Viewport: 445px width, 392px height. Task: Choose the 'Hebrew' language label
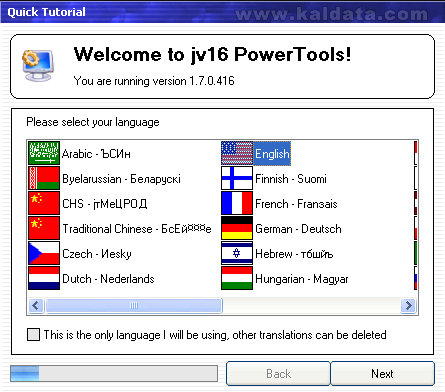point(294,254)
